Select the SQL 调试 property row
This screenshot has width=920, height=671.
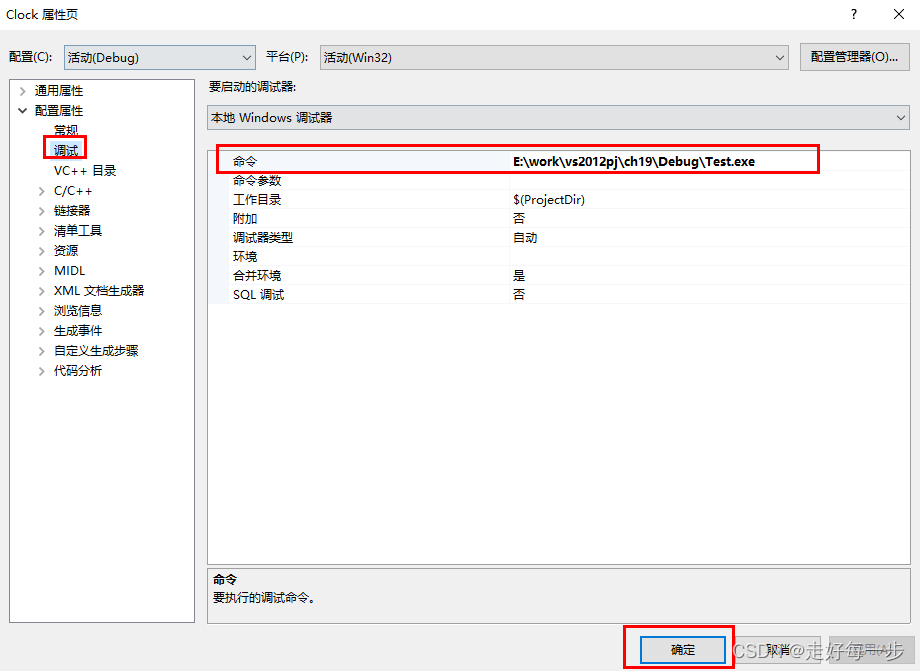coord(260,294)
